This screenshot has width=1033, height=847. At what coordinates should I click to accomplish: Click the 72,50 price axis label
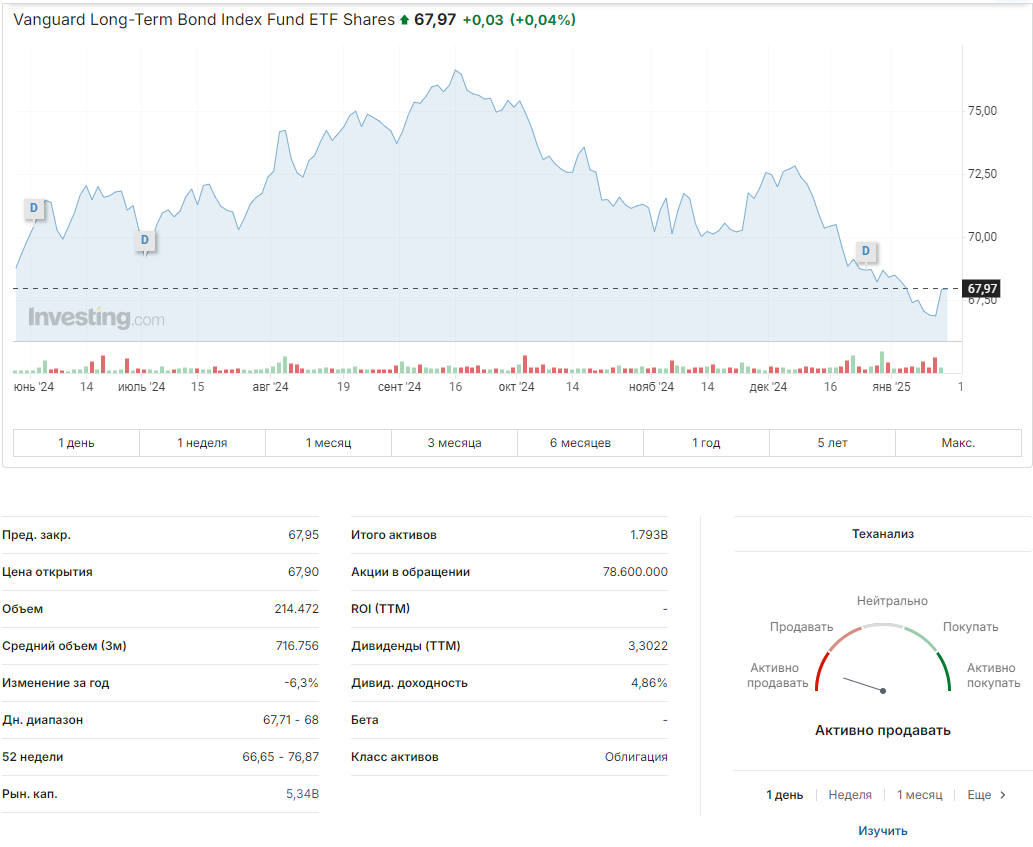(982, 174)
